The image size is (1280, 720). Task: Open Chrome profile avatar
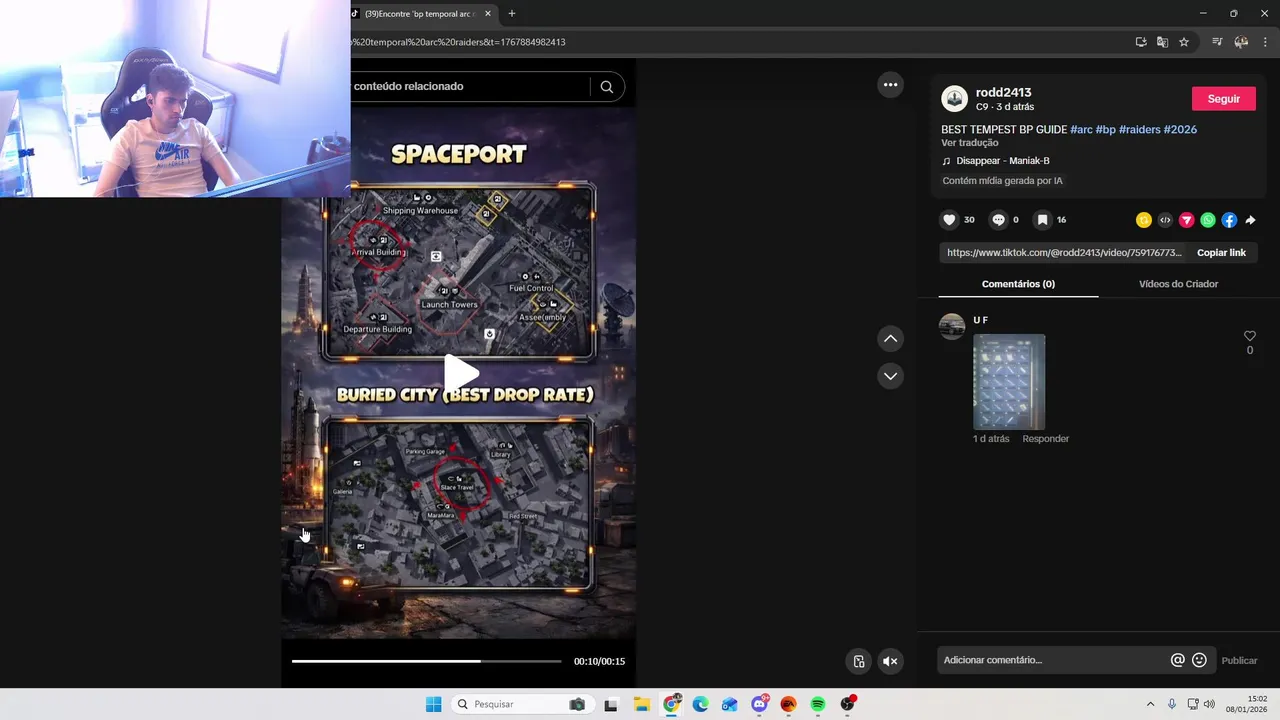1241,42
